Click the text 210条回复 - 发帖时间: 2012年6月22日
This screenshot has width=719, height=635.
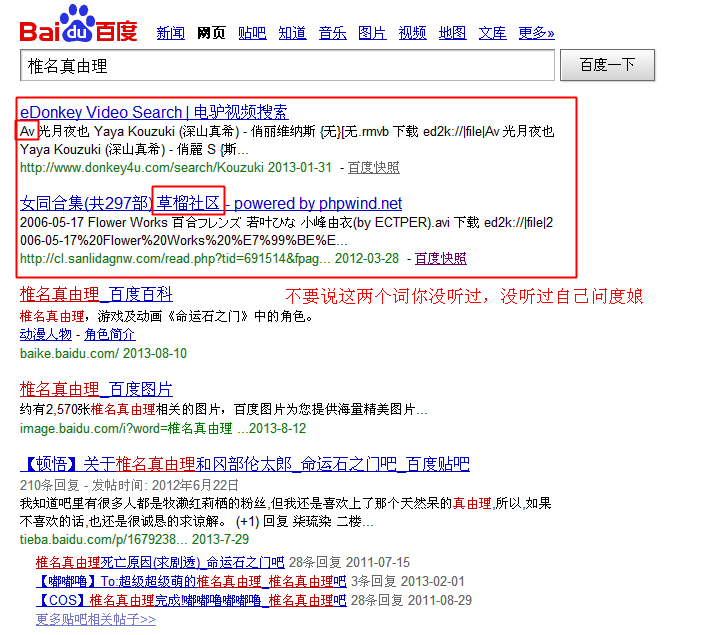pyautogui.click(x=129, y=485)
